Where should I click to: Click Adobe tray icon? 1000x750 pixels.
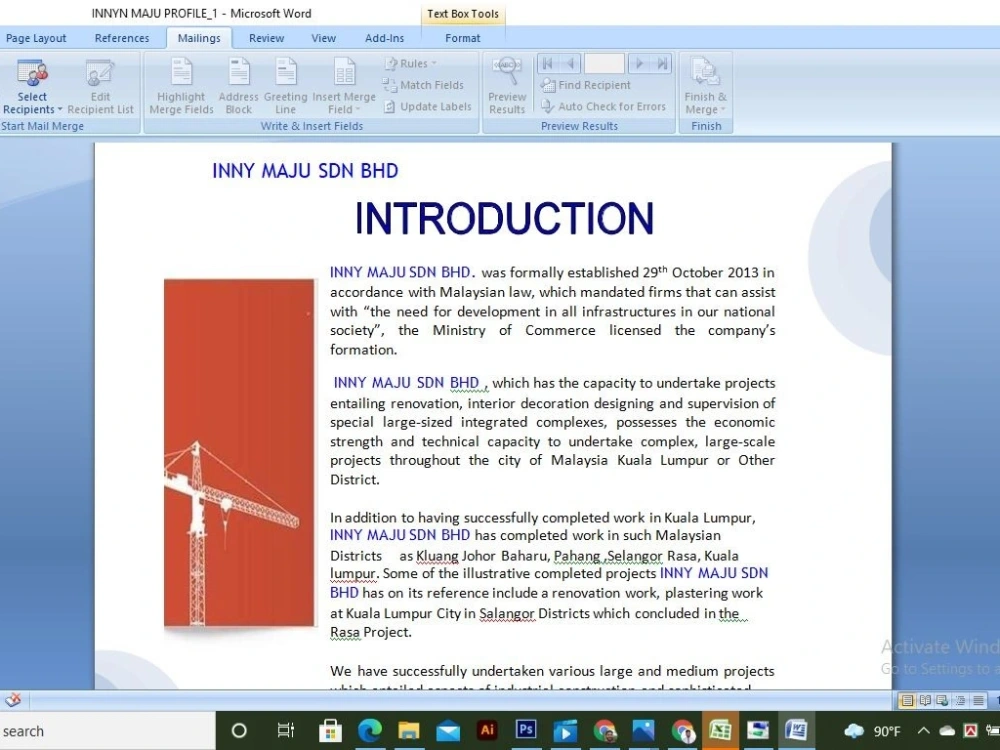[971, 731]
